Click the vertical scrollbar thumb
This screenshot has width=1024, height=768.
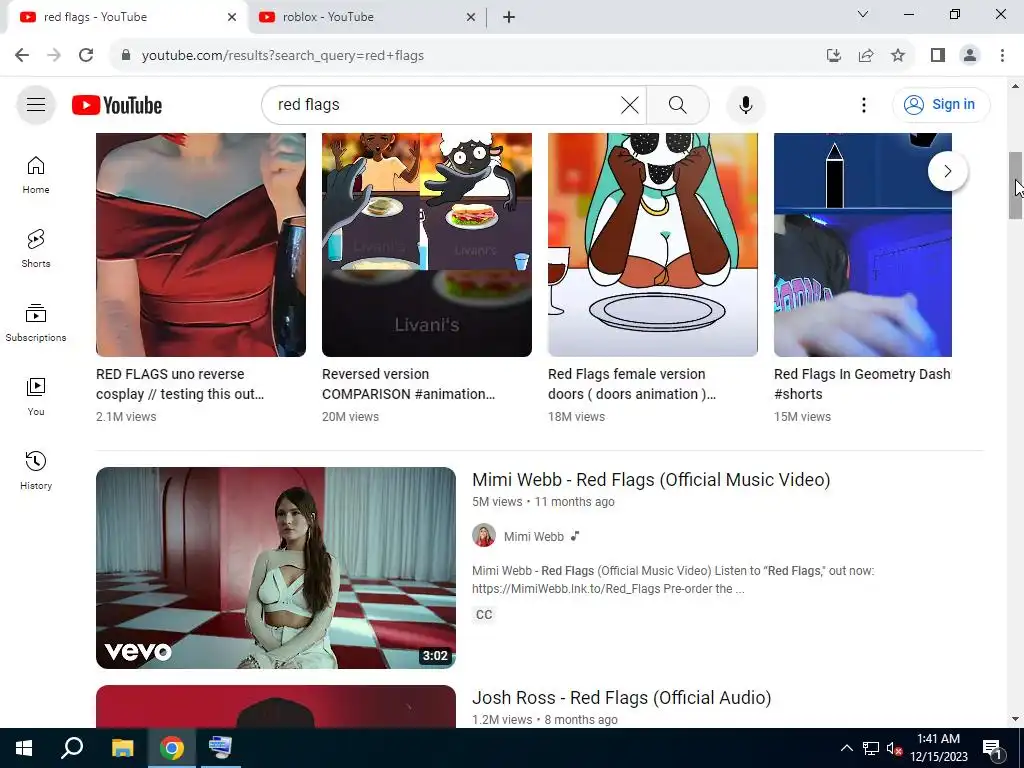(x=1016, y=185)
